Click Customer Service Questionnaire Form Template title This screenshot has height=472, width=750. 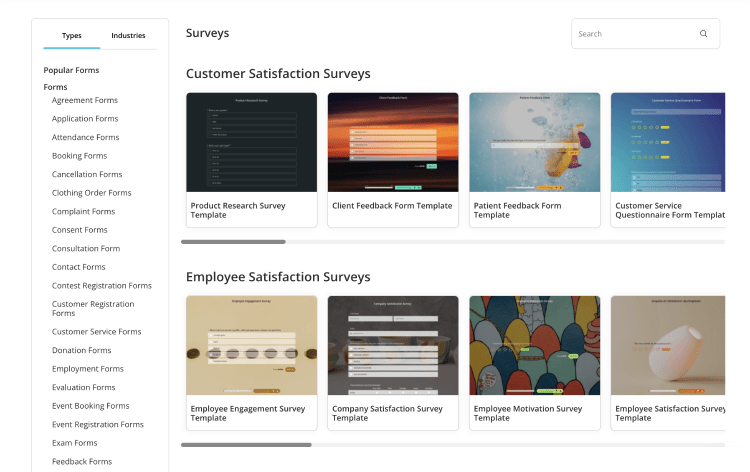(x=668, y=210)
